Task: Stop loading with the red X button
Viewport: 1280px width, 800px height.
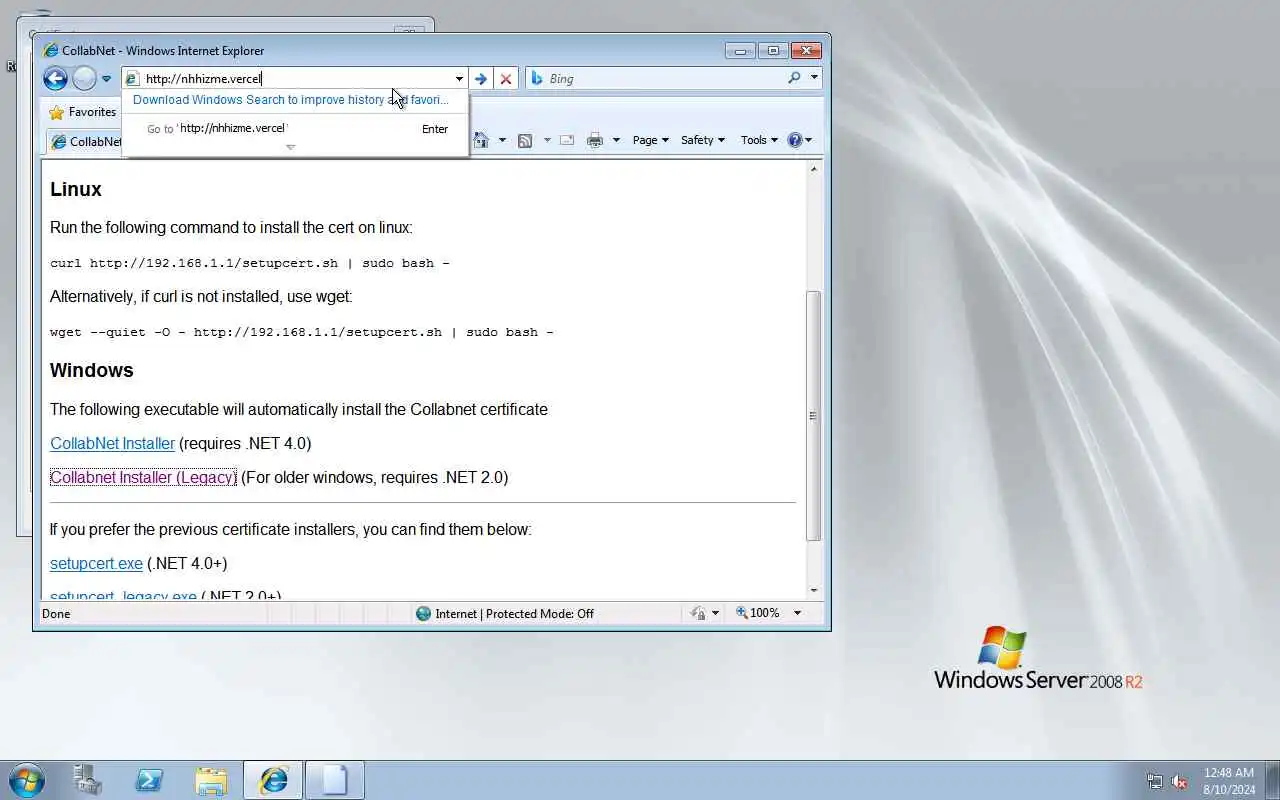Action: click(506, 79)
